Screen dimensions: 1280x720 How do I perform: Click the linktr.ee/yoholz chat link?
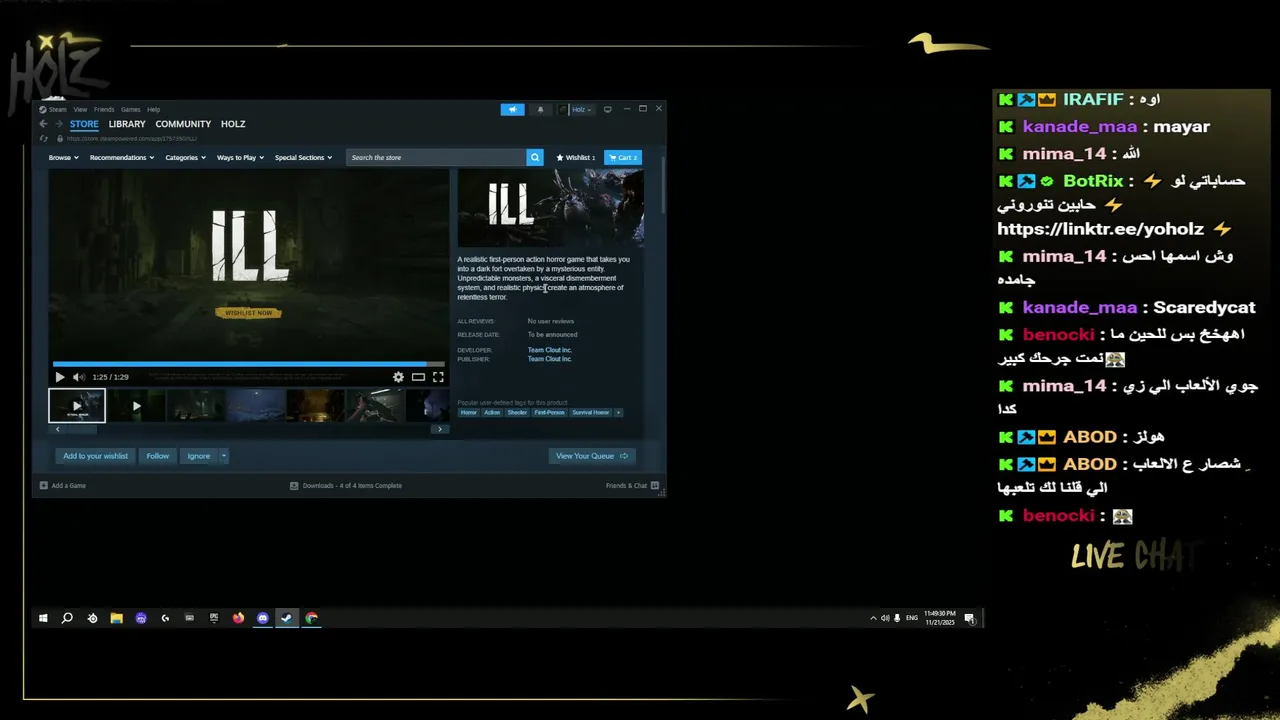1100,229
